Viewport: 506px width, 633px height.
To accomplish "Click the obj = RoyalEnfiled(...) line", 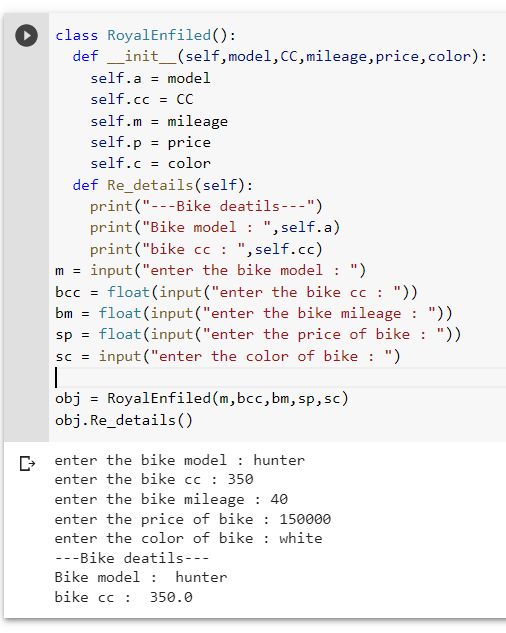I will click(x=202, y=399).
